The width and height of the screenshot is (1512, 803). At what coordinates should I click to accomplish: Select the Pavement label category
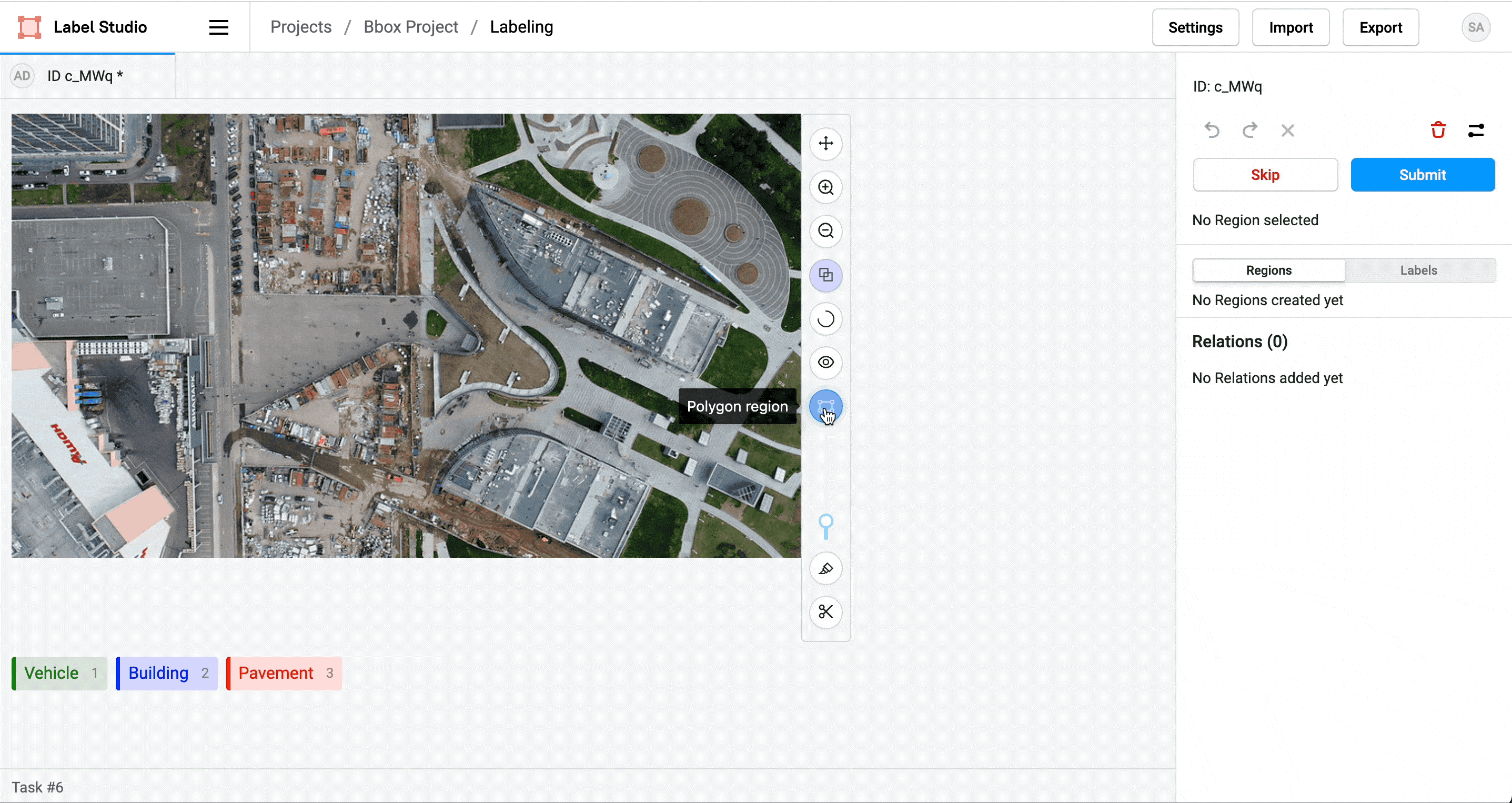[x=284, y=673]
